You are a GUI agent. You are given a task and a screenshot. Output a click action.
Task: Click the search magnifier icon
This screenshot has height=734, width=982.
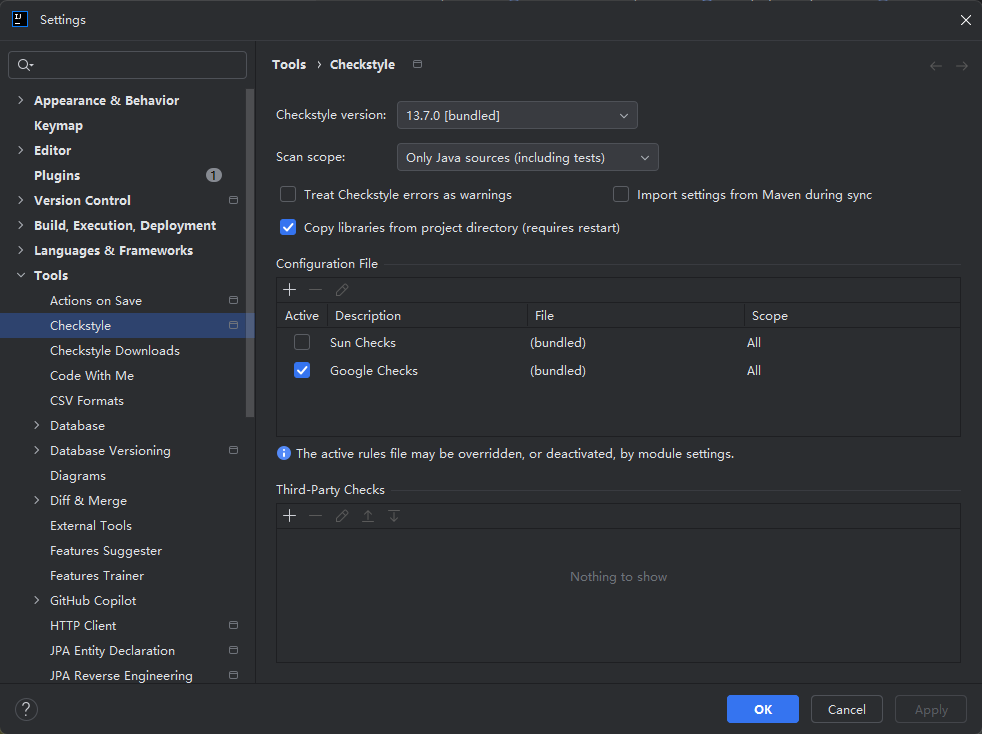point(24,65)
